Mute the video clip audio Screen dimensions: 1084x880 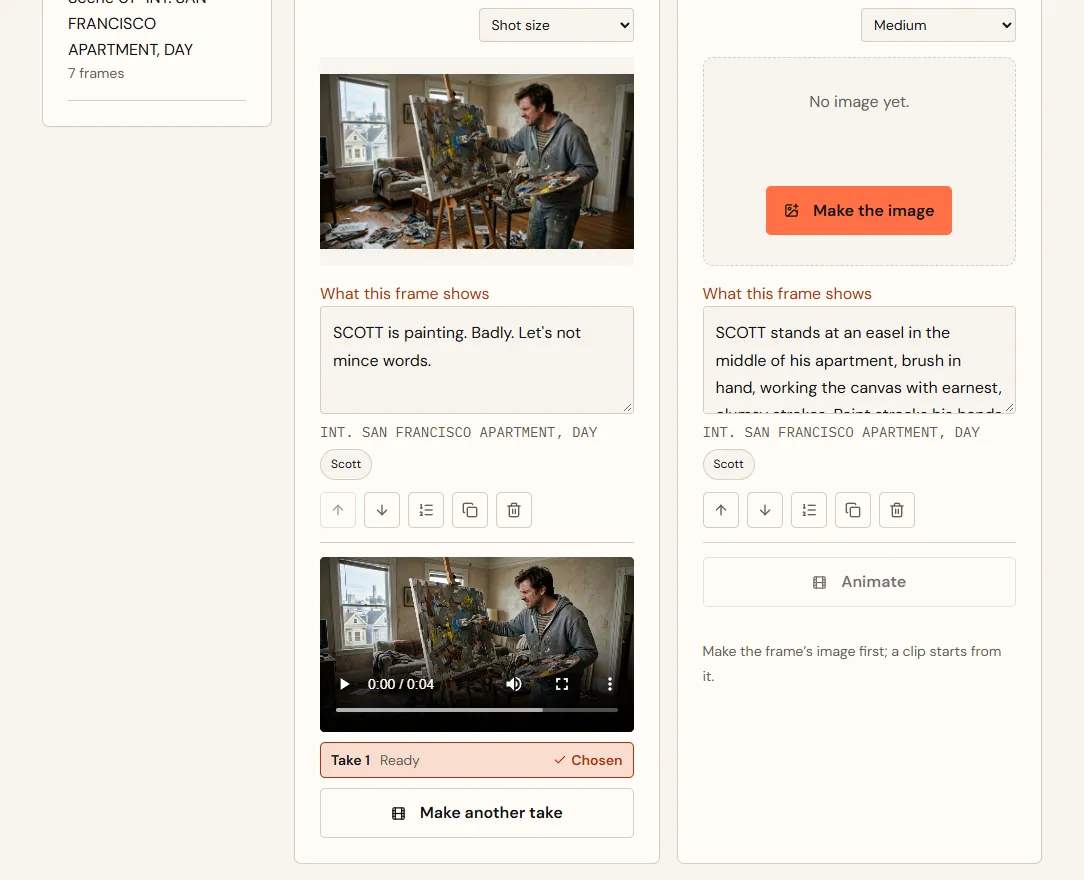(x=514, y=684)
